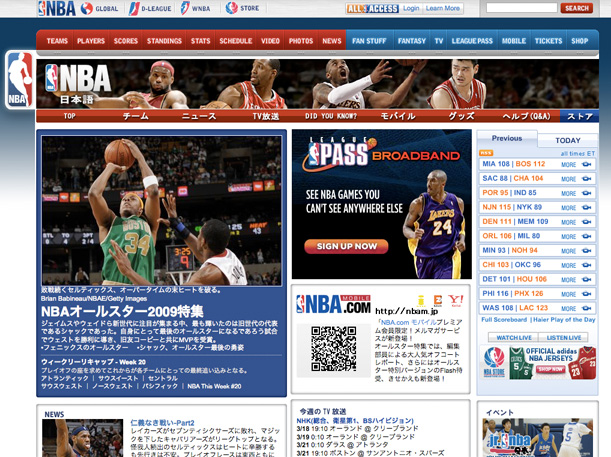Select ニュース in the Japanese nav bar
Viewport: 611px width, 457px height.
coord(199,116)
